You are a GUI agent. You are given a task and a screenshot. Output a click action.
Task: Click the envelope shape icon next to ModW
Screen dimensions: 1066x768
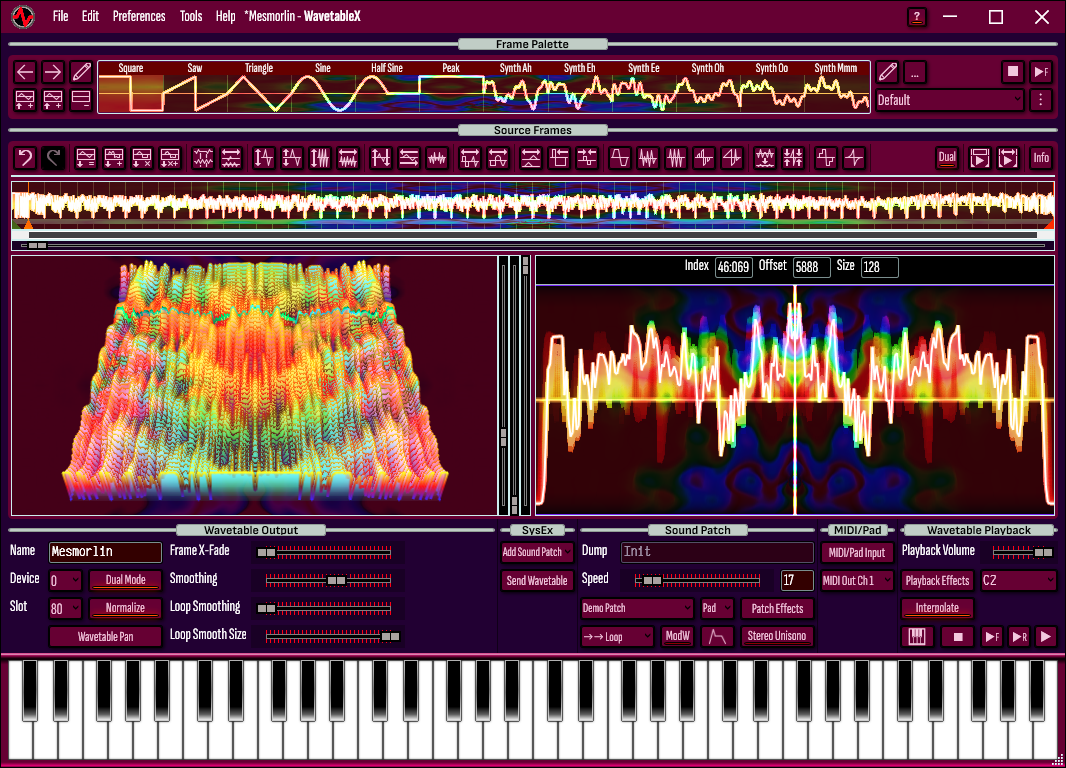click(717, 636)
